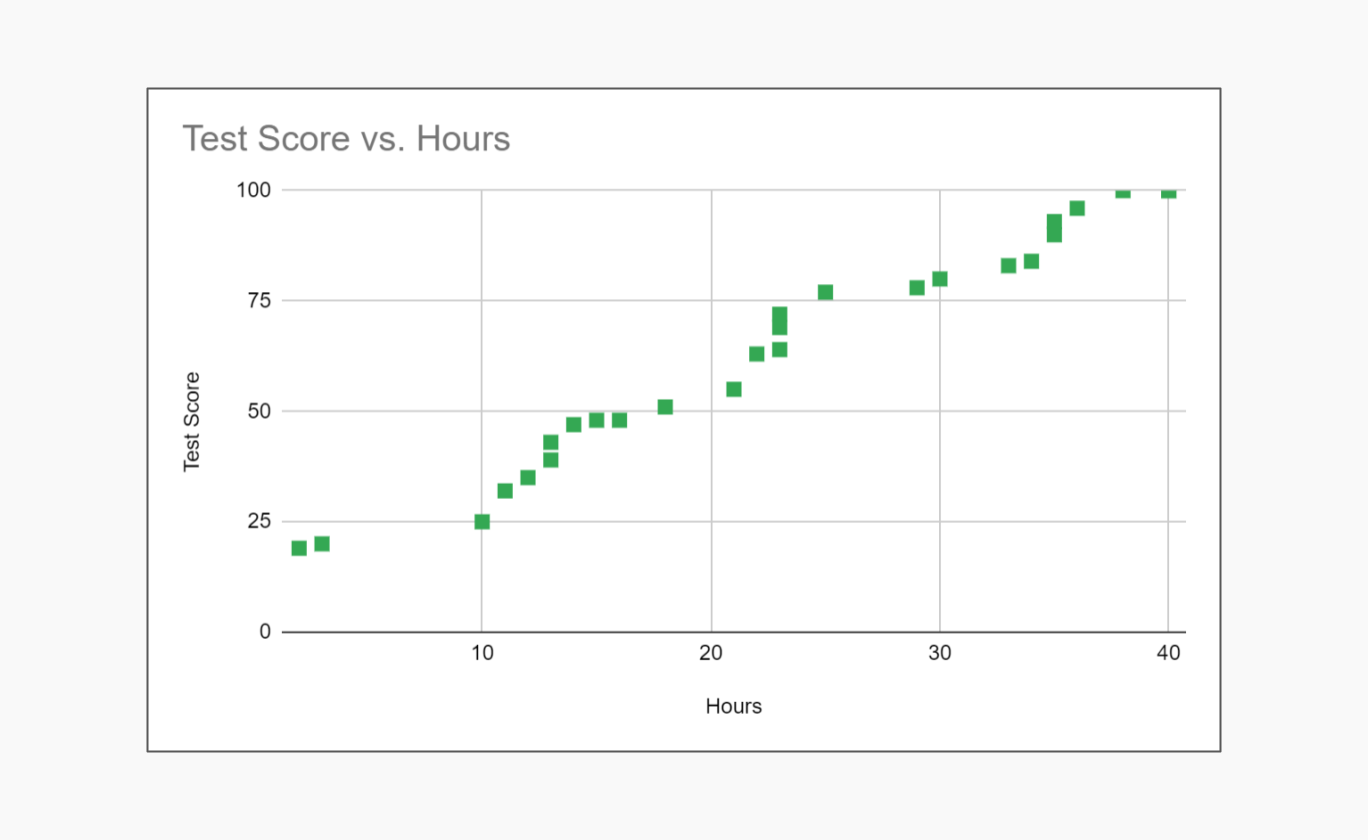Select the "Hours" horizontal axis title
This screenshot has height=840, width=1368.
(733, 706)
